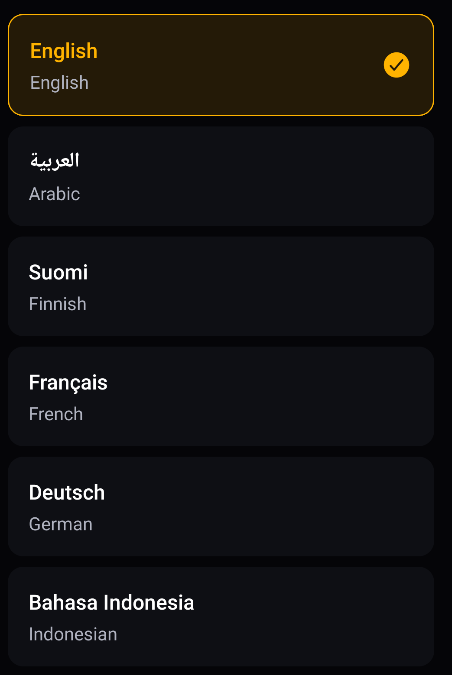Click the orange border of the selected card
This screenshot has width=452, height=675.
[x=221, y=15]
